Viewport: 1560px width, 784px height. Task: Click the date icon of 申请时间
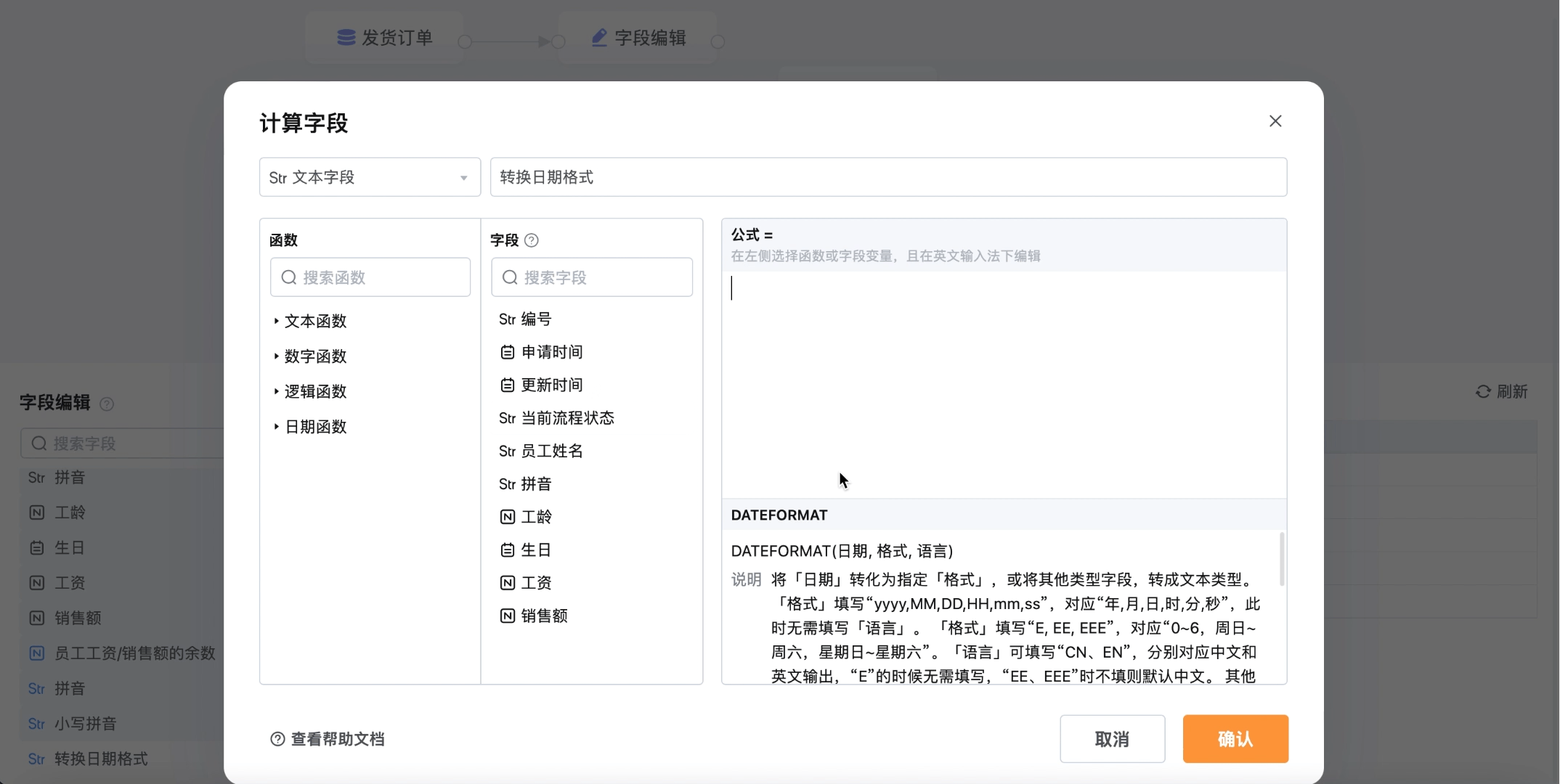(508, 352)
